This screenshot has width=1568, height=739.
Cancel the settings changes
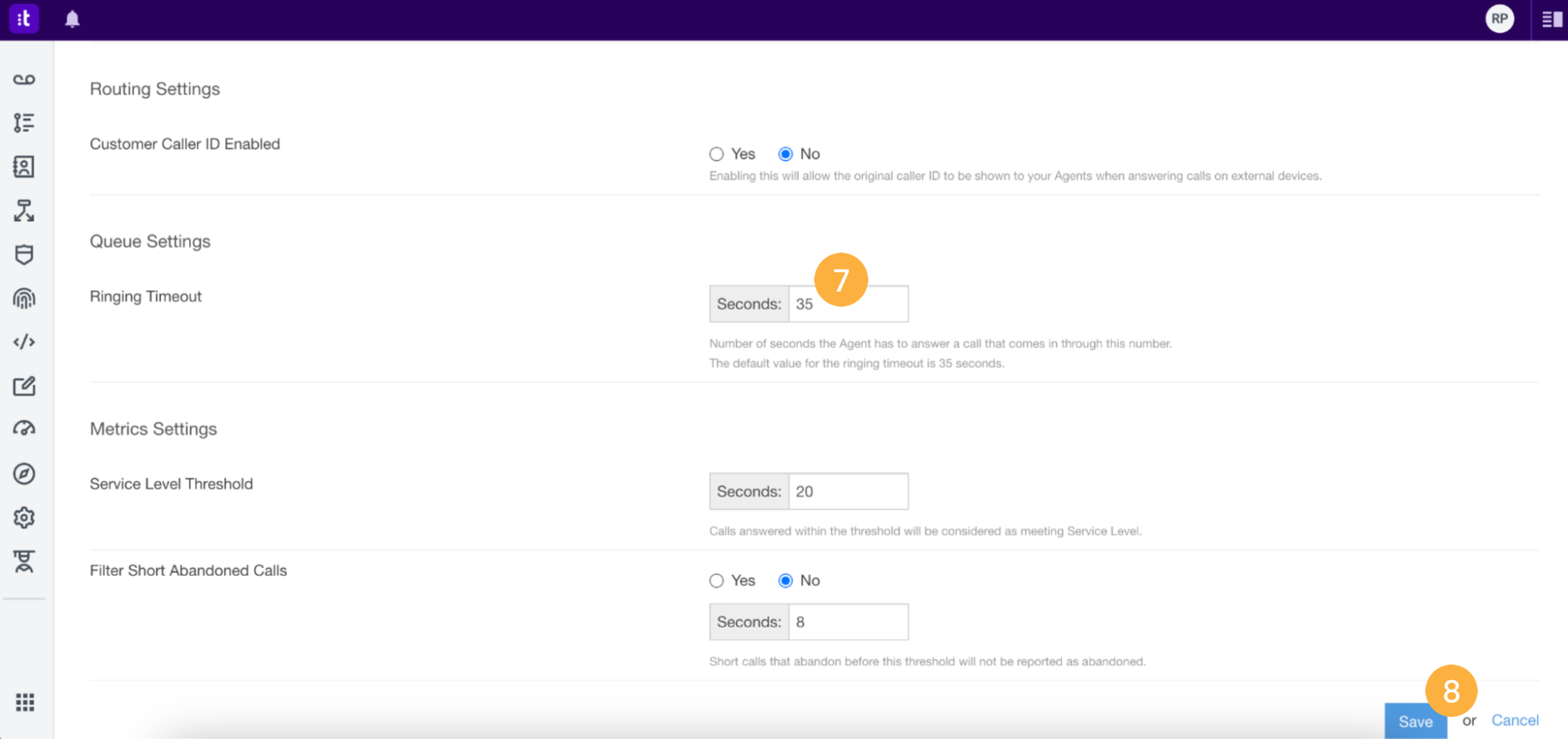click(1515, 720)
